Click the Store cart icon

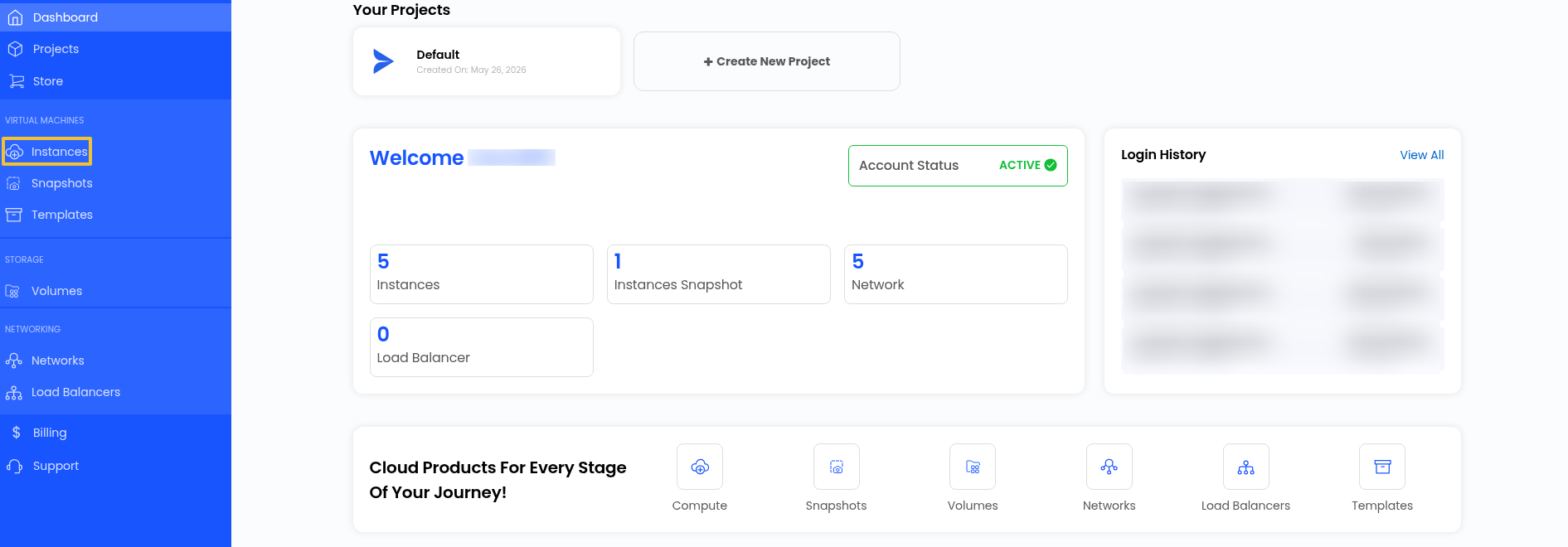coord(16,81)
